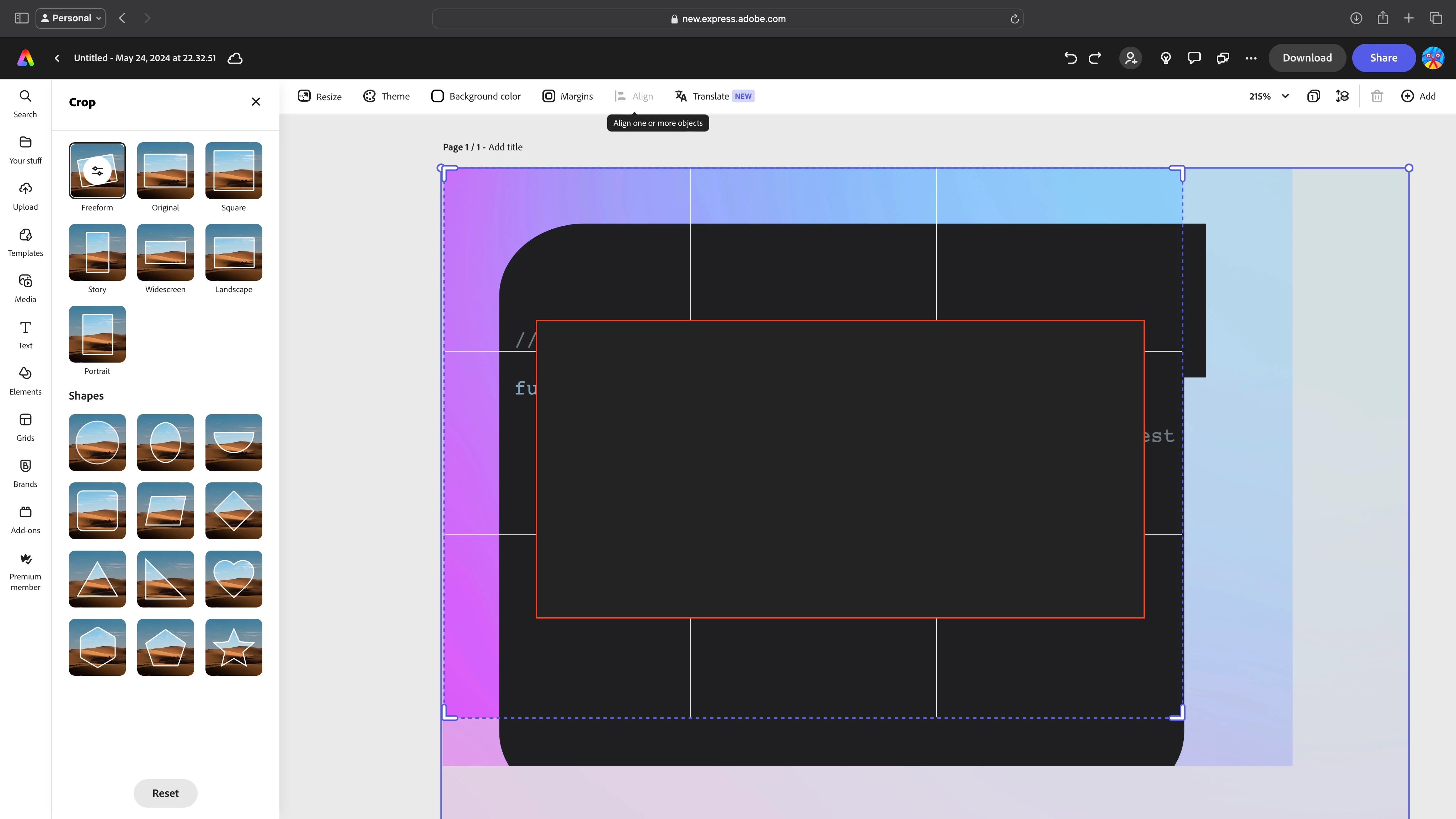Click the undo arrow icon
1456x819 pixels.
[x=1070, y=58]
